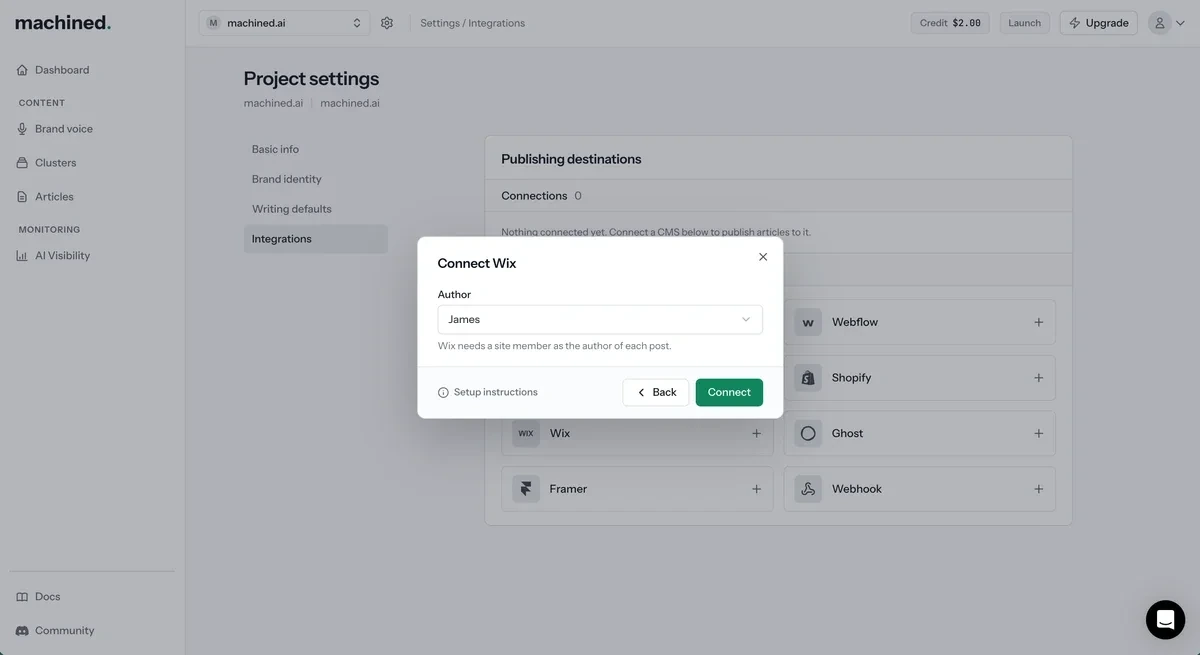Click the machined. logo
The height and width of the screenshot is (655, 1200).
63,22
